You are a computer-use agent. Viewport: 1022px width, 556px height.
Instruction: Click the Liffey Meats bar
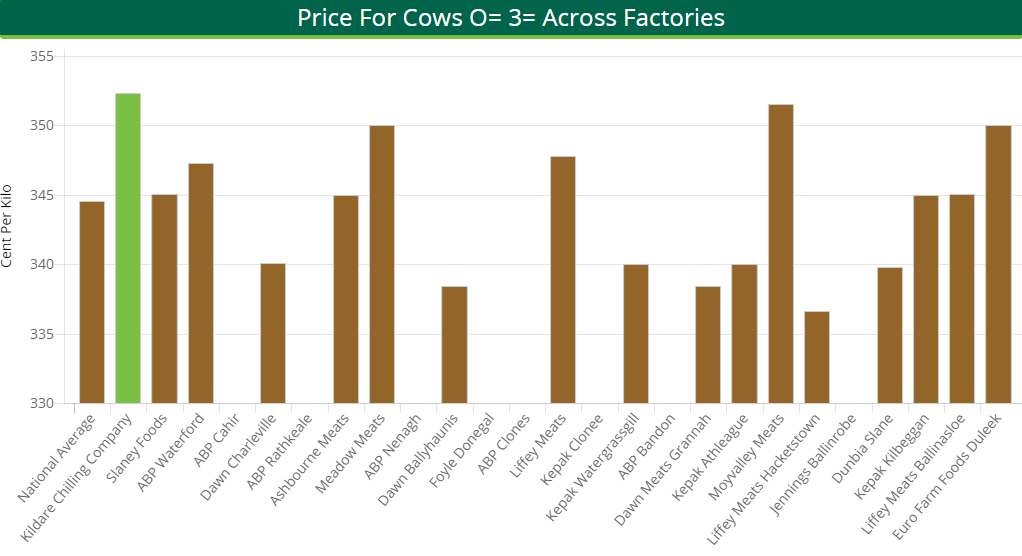coord(563,280)
